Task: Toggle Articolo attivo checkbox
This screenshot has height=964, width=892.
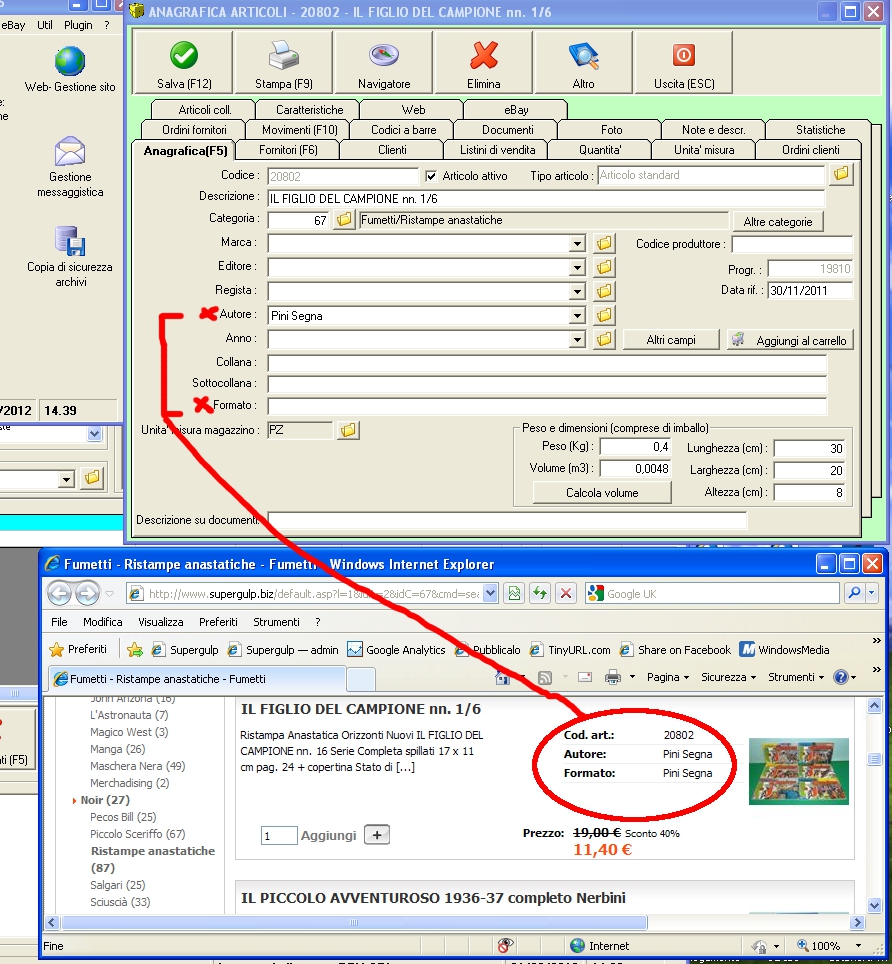Action: (x=431, y=176)
